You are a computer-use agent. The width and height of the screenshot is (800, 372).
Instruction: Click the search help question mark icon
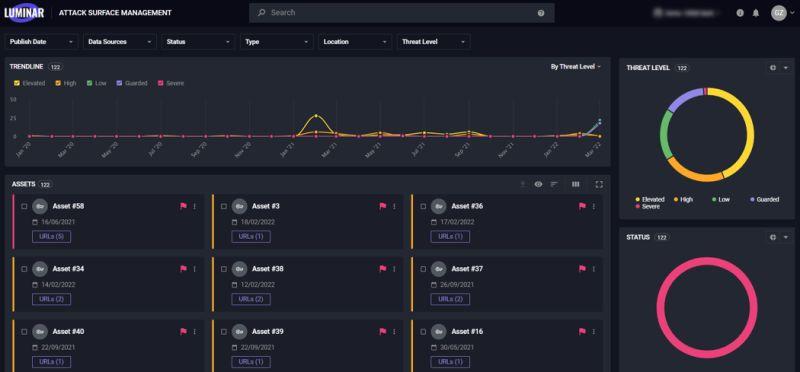tap(541, 13)
